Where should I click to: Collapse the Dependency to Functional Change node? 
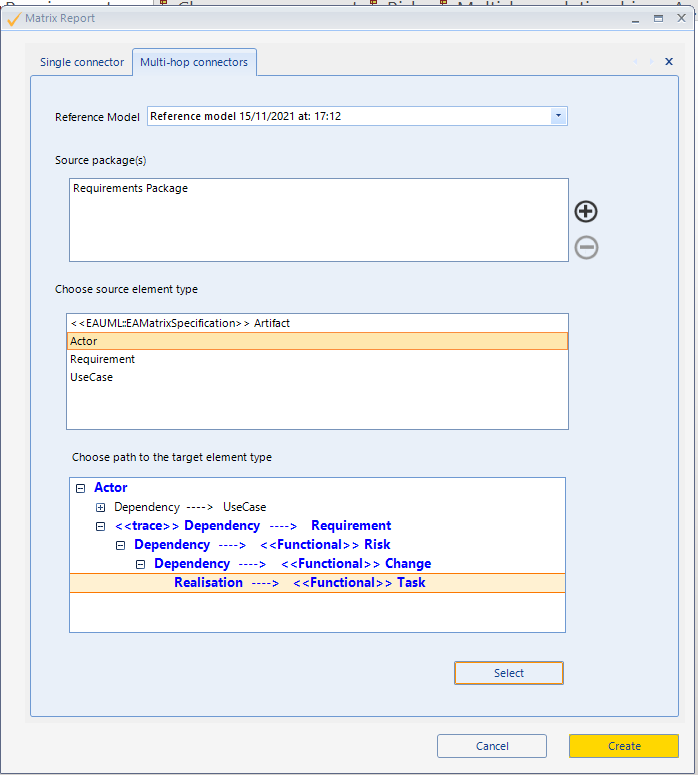click(140, 564)
